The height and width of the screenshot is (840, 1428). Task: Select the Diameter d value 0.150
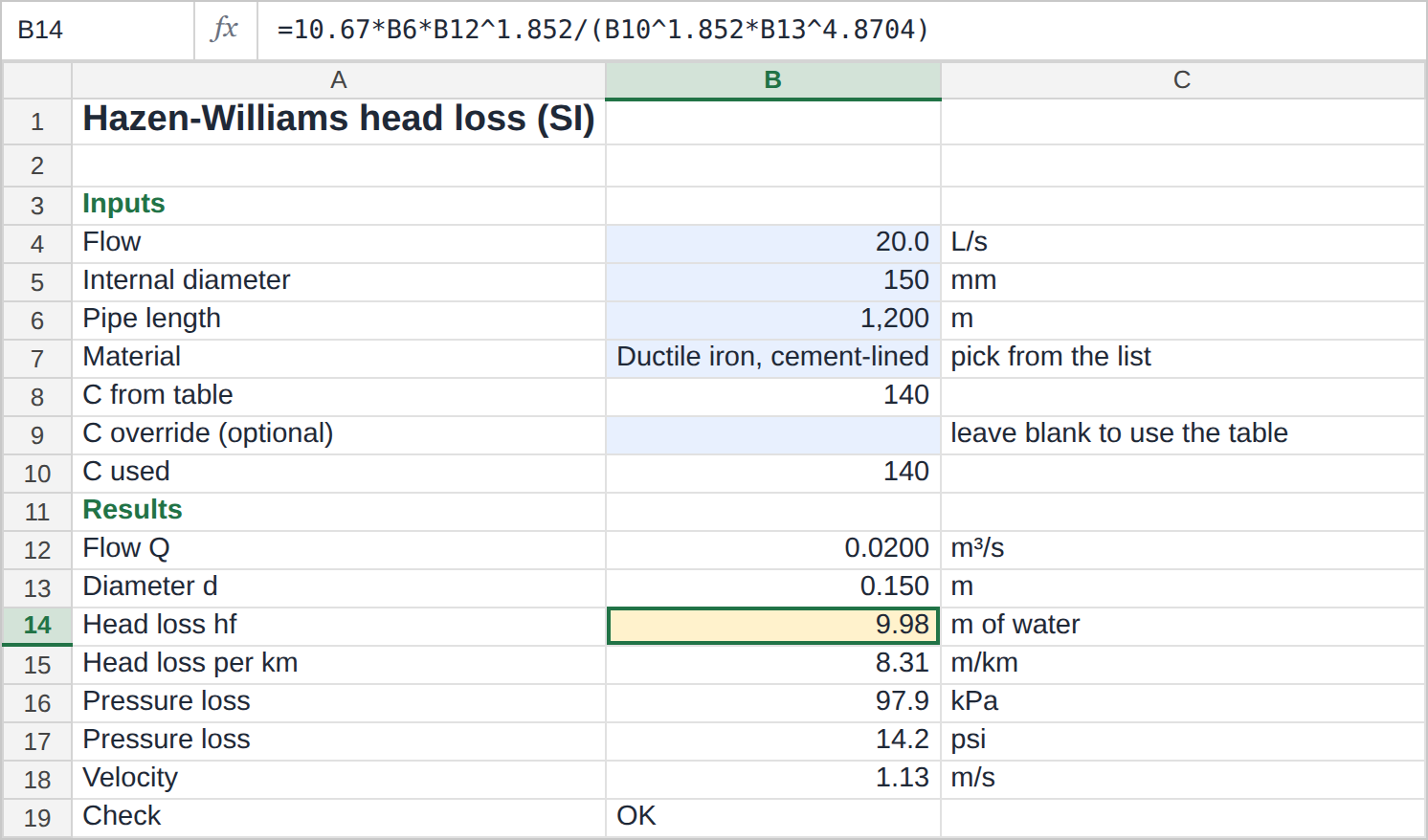coord(773,587)
